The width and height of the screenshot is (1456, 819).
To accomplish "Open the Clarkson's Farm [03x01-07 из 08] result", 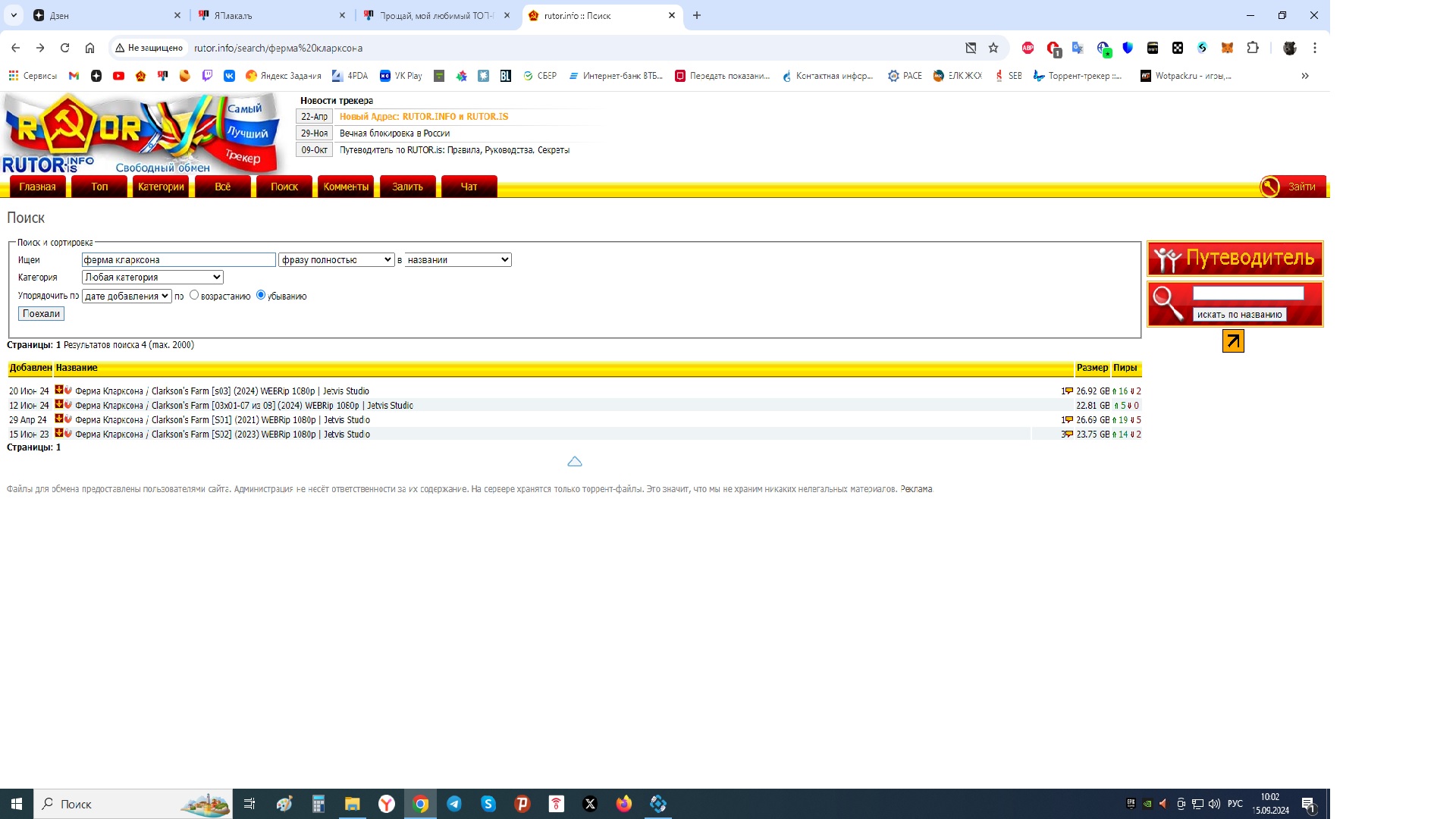I will click(244, 406).
